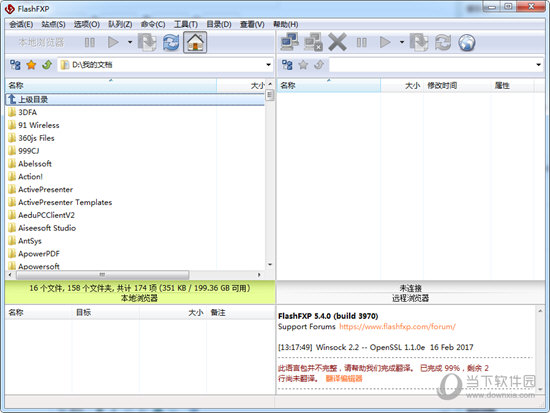Viewport: 550px width, 413px height.
Task: Click the remote pane refresh icon
Action: coord(443,42)
